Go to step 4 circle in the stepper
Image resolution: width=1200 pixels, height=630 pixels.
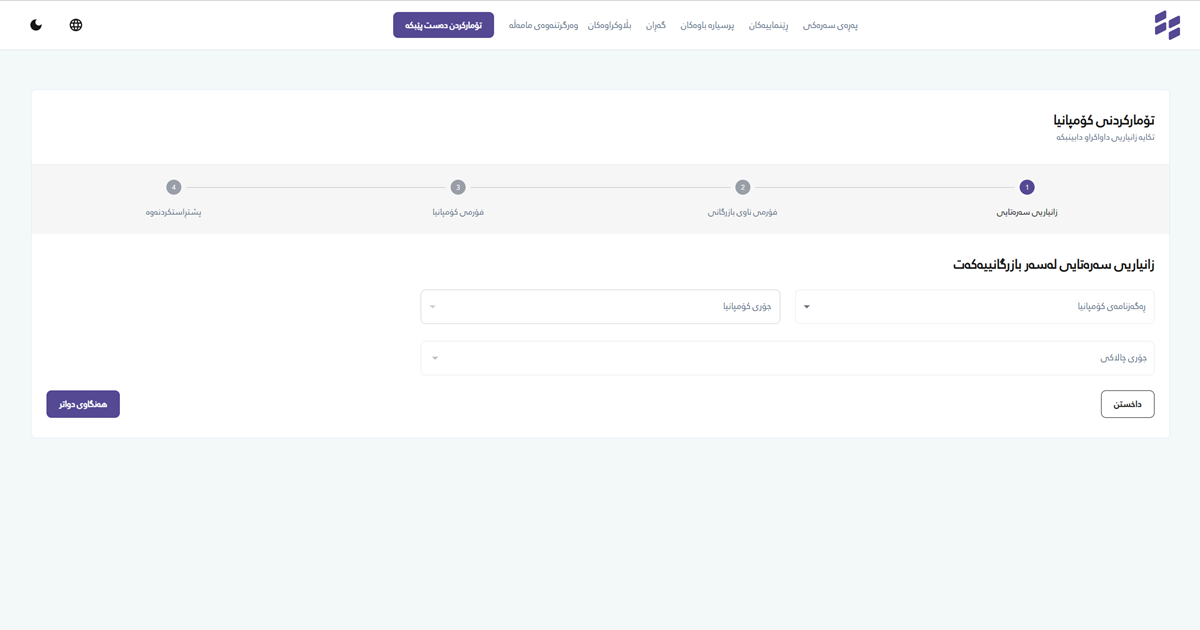pos(174,187)
